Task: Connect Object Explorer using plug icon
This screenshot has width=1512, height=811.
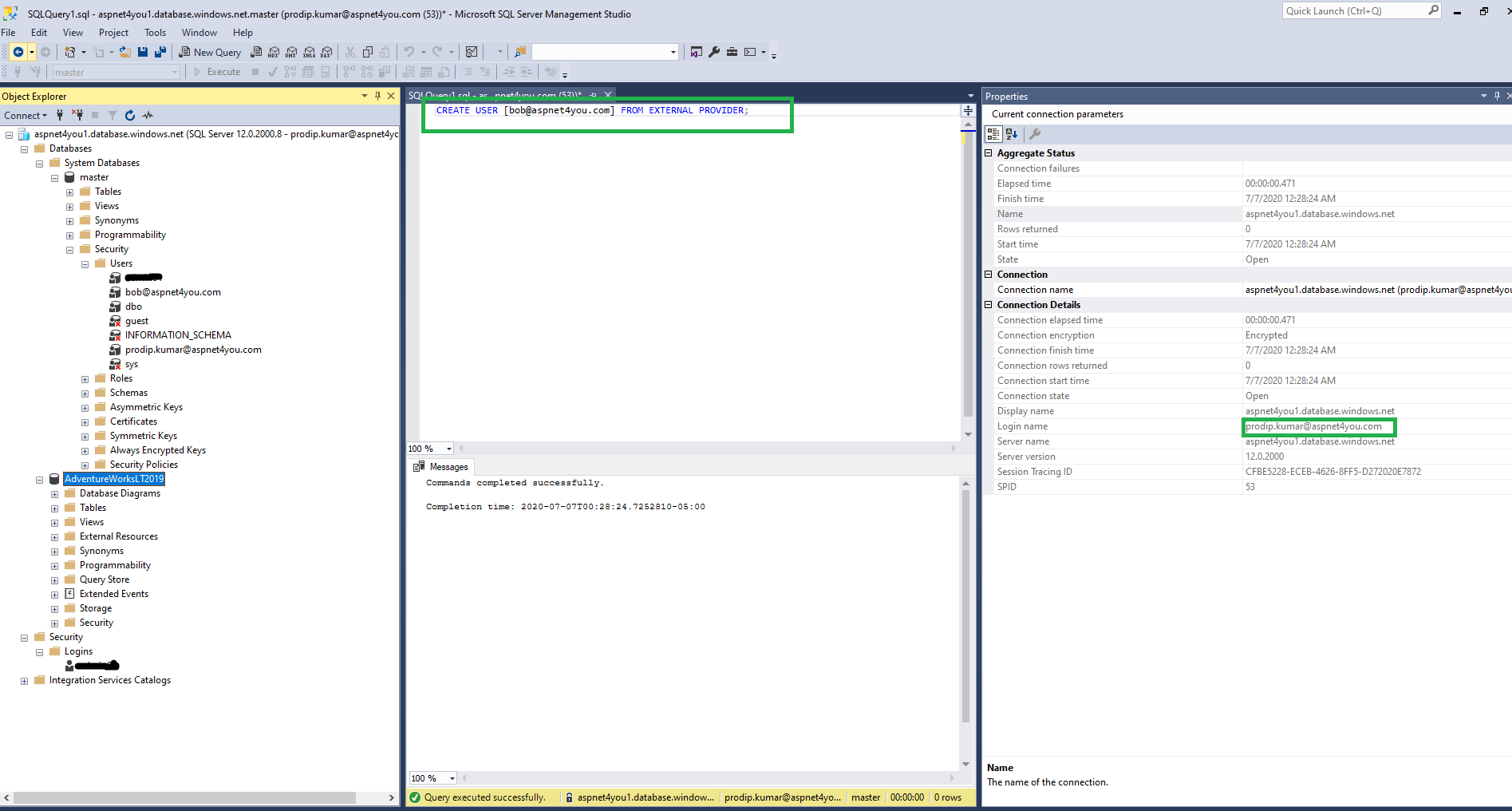Action: 60,115
